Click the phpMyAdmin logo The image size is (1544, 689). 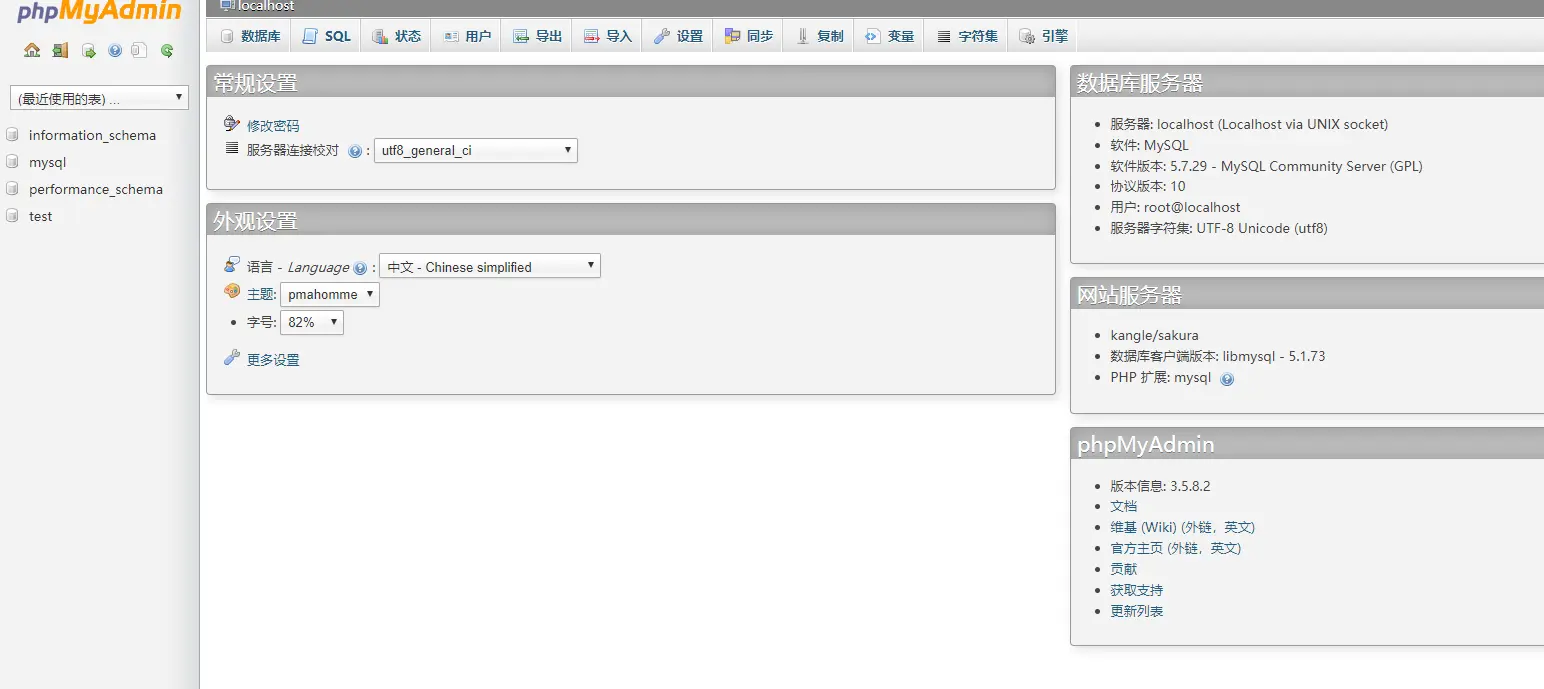[x=99, y=12]
